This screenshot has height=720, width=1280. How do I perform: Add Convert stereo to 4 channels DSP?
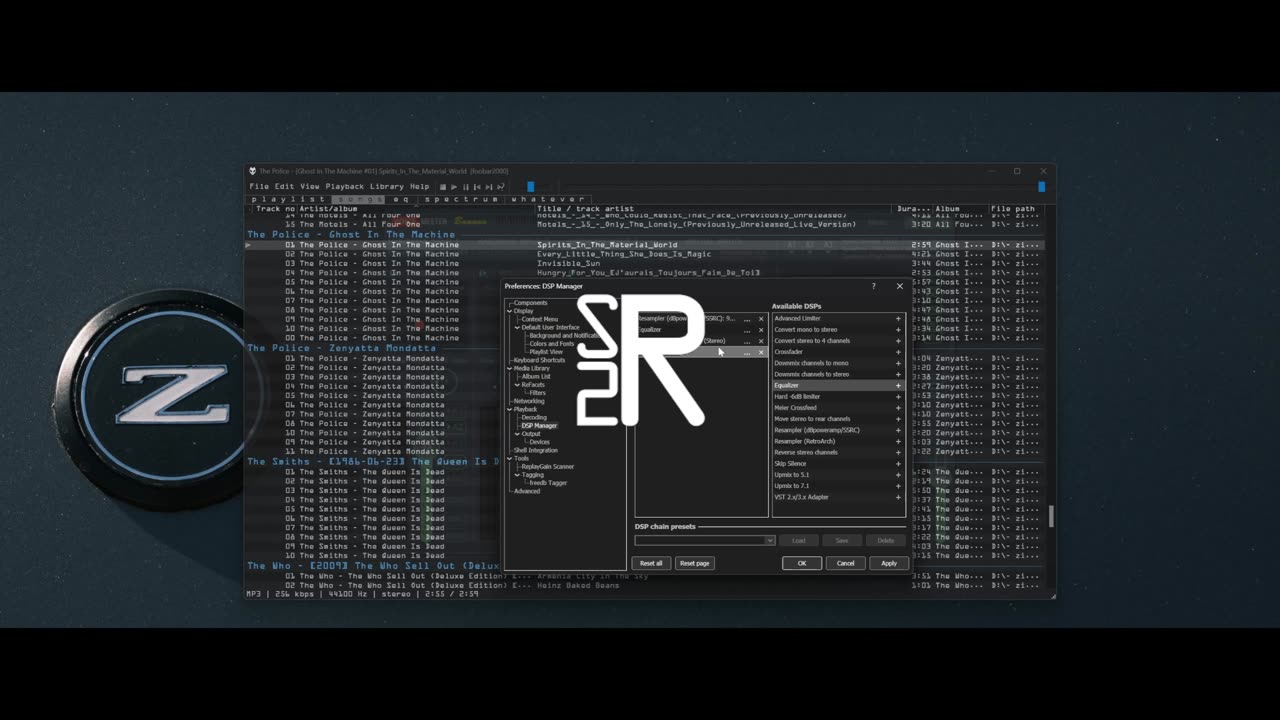[898, 341]
